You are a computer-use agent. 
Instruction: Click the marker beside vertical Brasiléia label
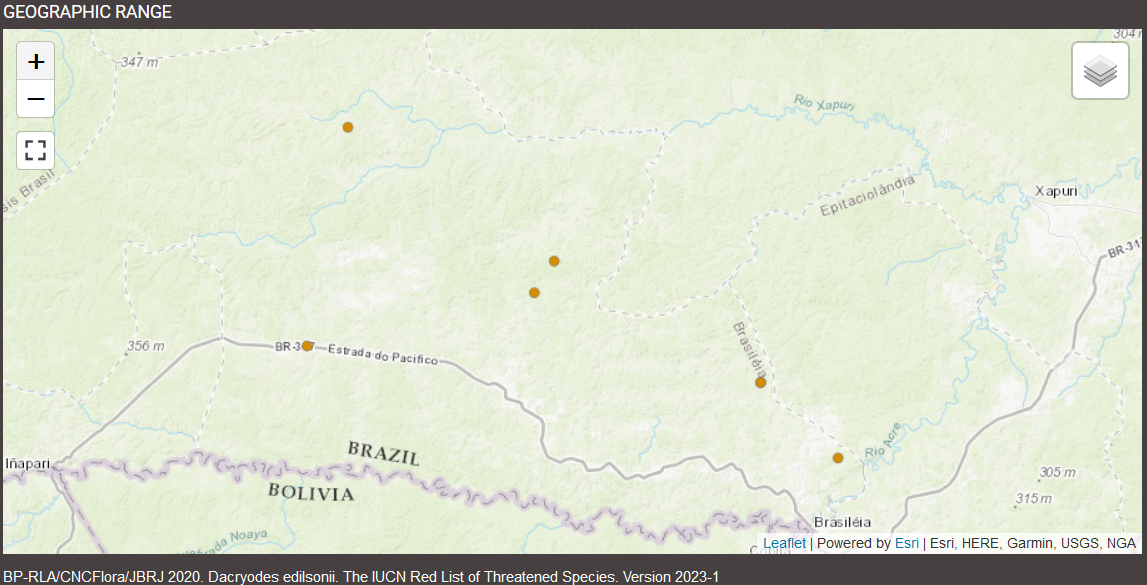(x=760, y=383)
